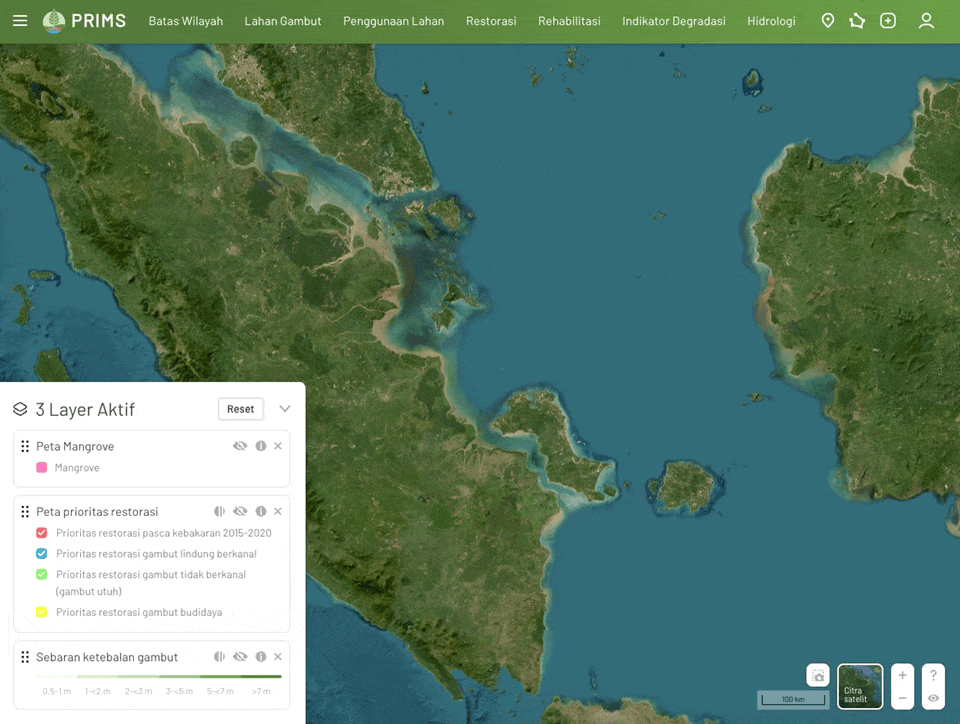
Task: Uncheck Prioritas restorasi gambut budidaya
Action: pyautogui.click(x=42, y=612)
